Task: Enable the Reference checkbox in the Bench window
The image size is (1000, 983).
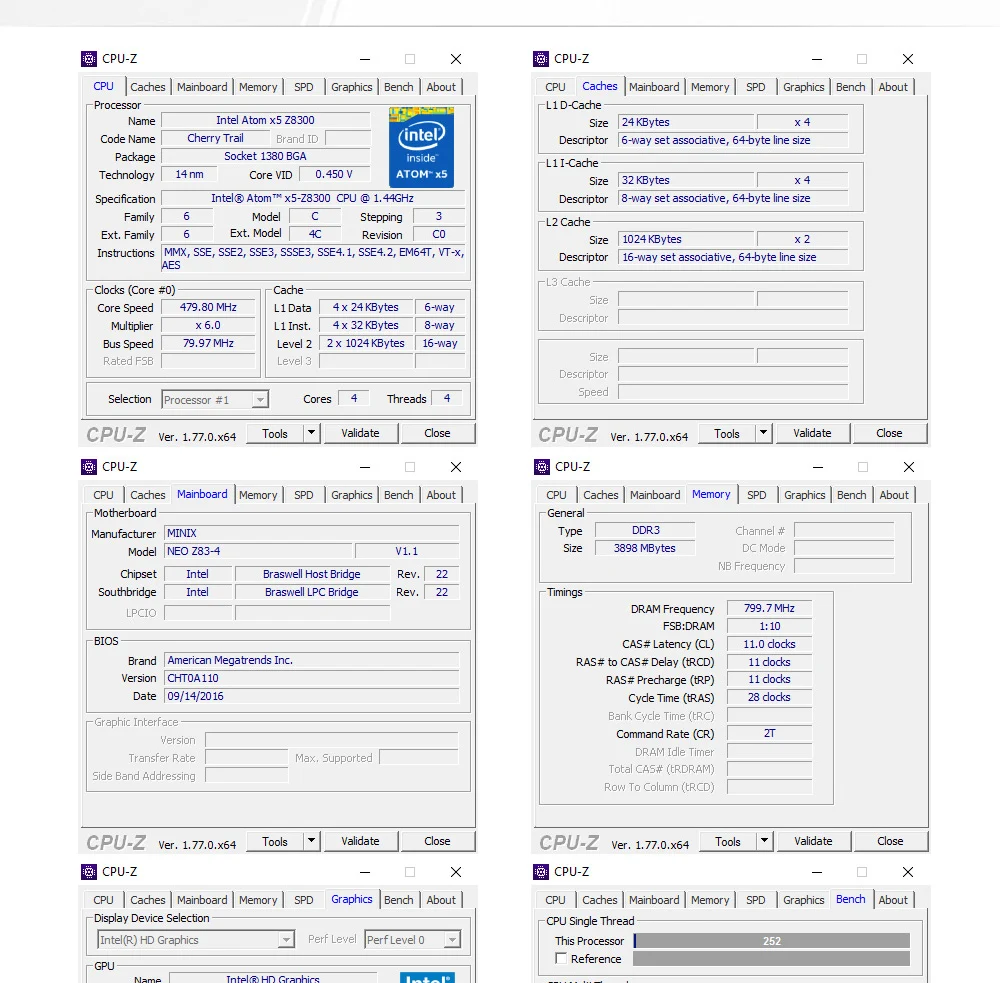Action: click(561, 959)
